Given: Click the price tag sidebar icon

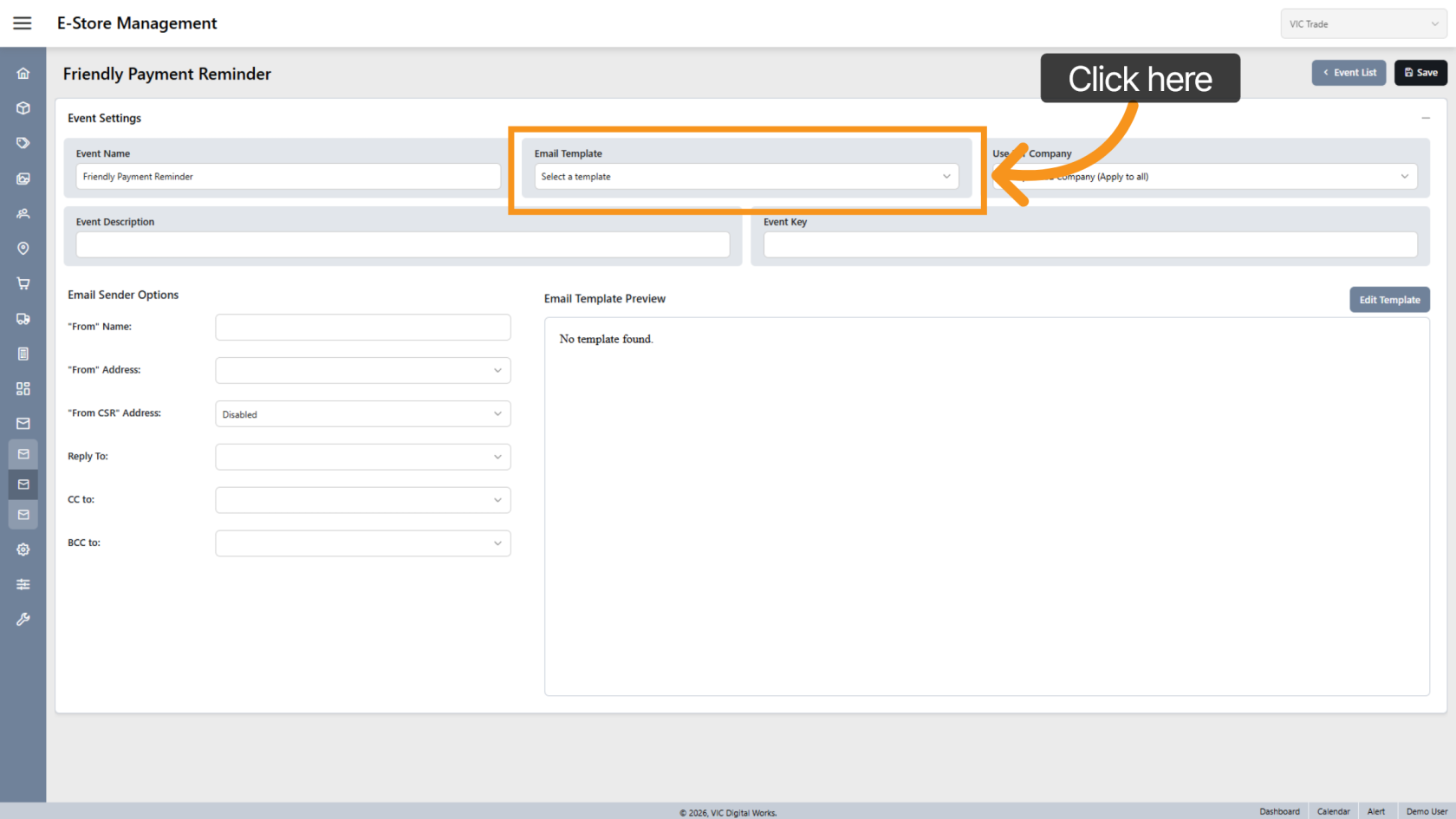Looking at the screenshot, I should click(x=23, y=143).
